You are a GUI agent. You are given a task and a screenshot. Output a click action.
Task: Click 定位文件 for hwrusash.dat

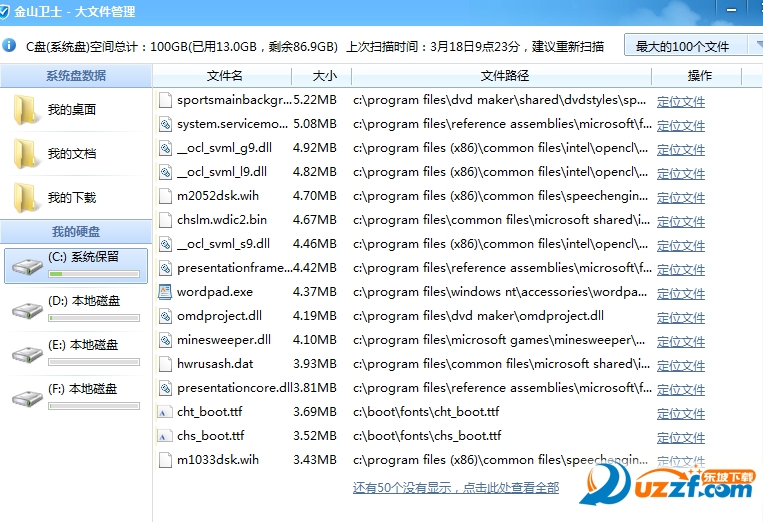(x=681, y=365)
